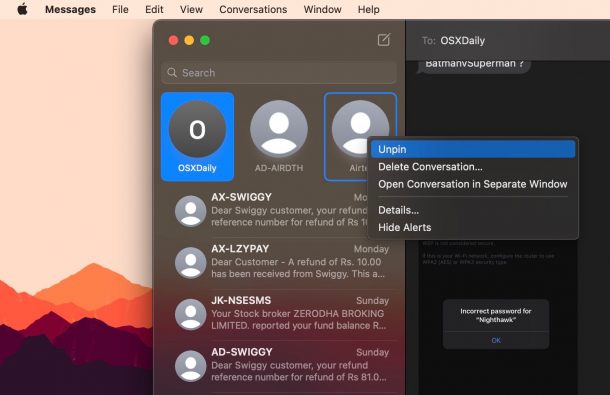
Task: Choose Open Conversation in Separate Window
Action: [473, 184]
